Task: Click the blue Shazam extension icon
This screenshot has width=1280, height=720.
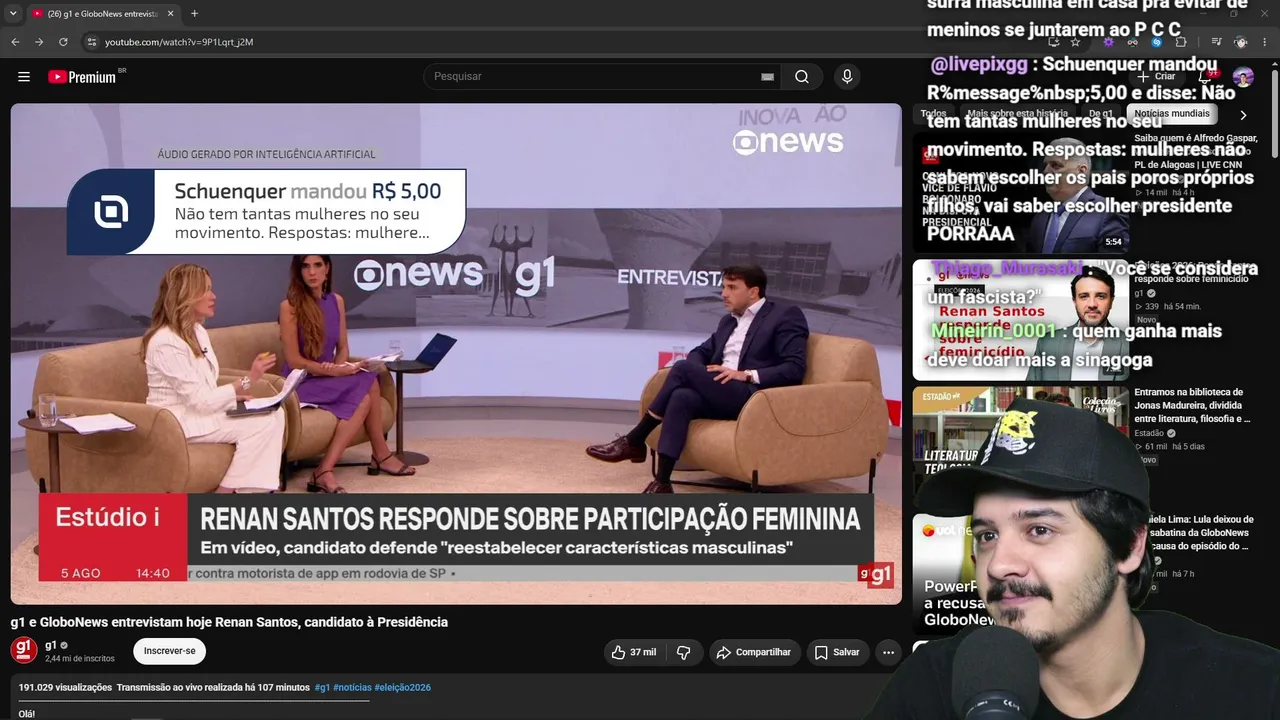Action: pos(1156,42)
